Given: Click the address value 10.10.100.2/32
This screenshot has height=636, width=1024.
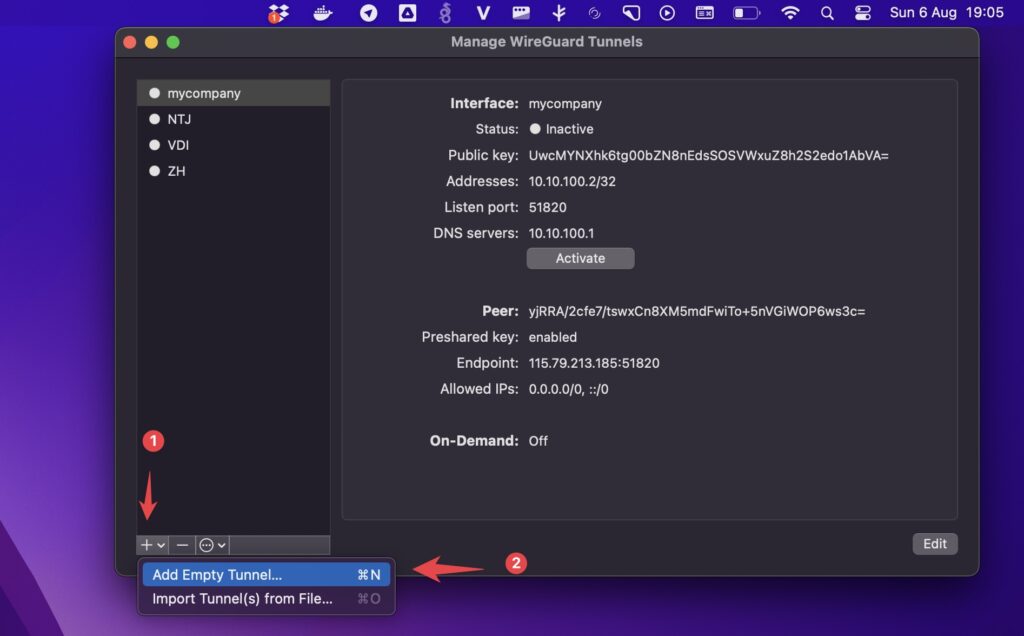Looking at the screenshot, I should 572,182.
